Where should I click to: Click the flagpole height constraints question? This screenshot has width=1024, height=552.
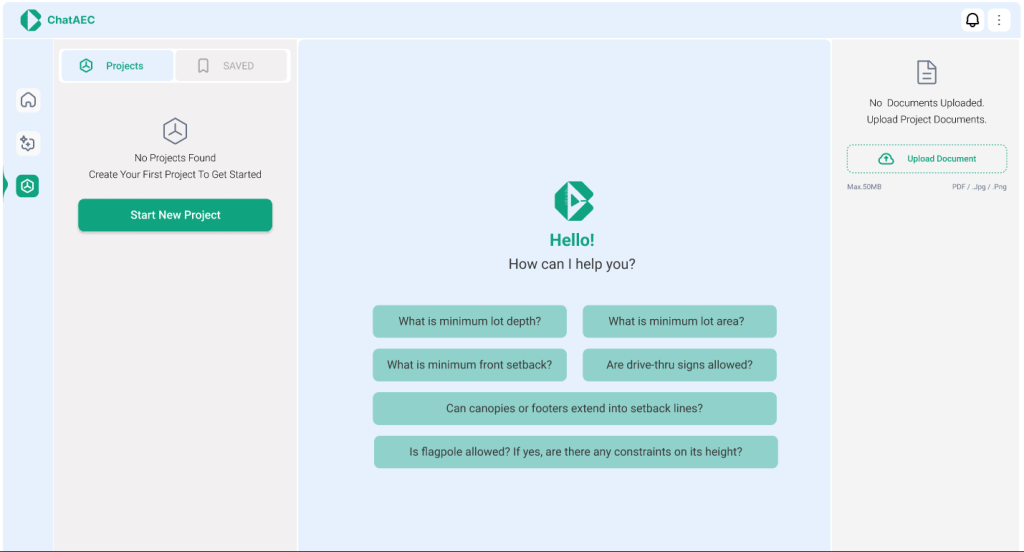[x=575, y=452]
